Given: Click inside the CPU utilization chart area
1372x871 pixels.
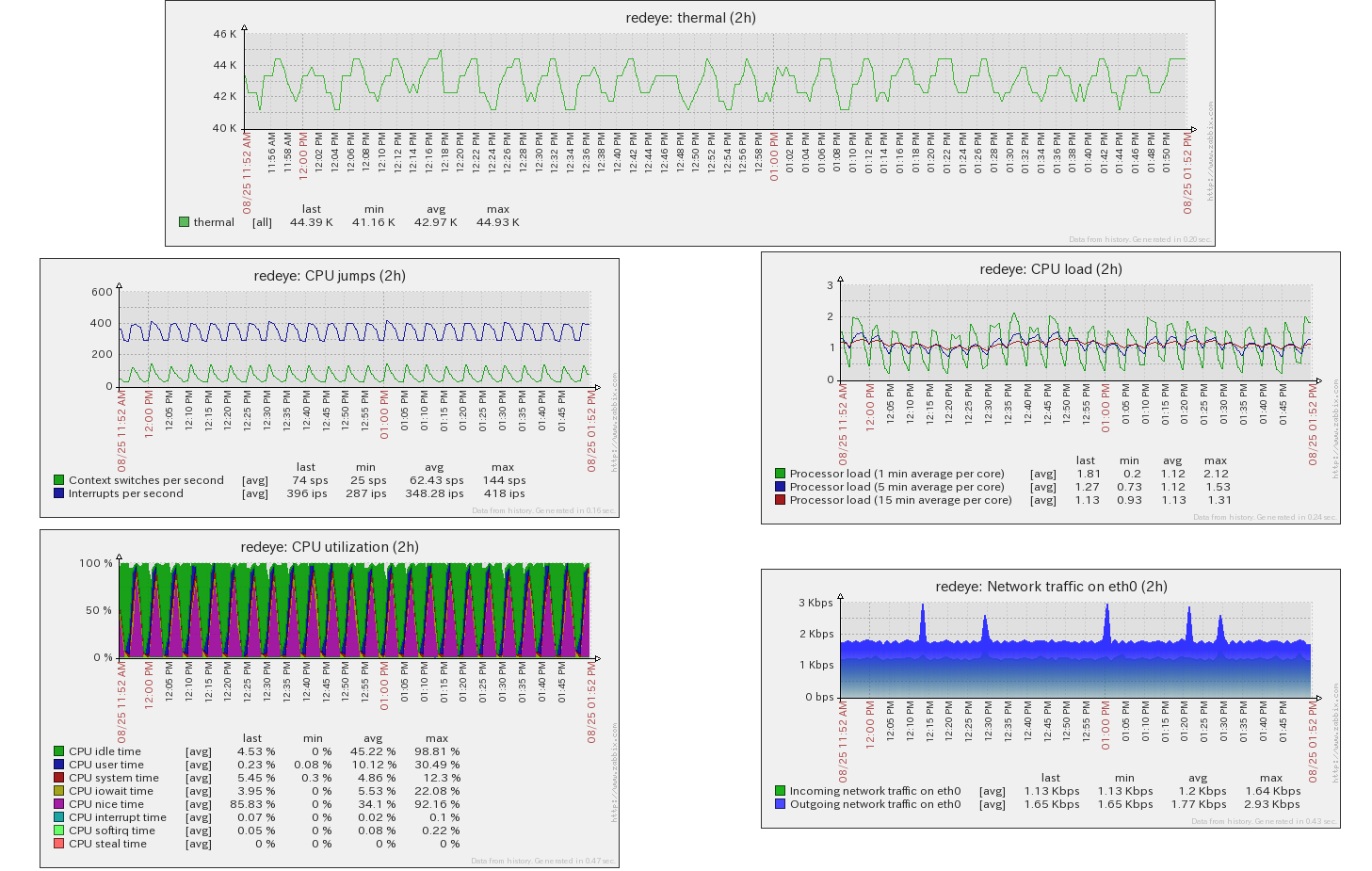Looking at the screenshot, I should coord(354,610).
